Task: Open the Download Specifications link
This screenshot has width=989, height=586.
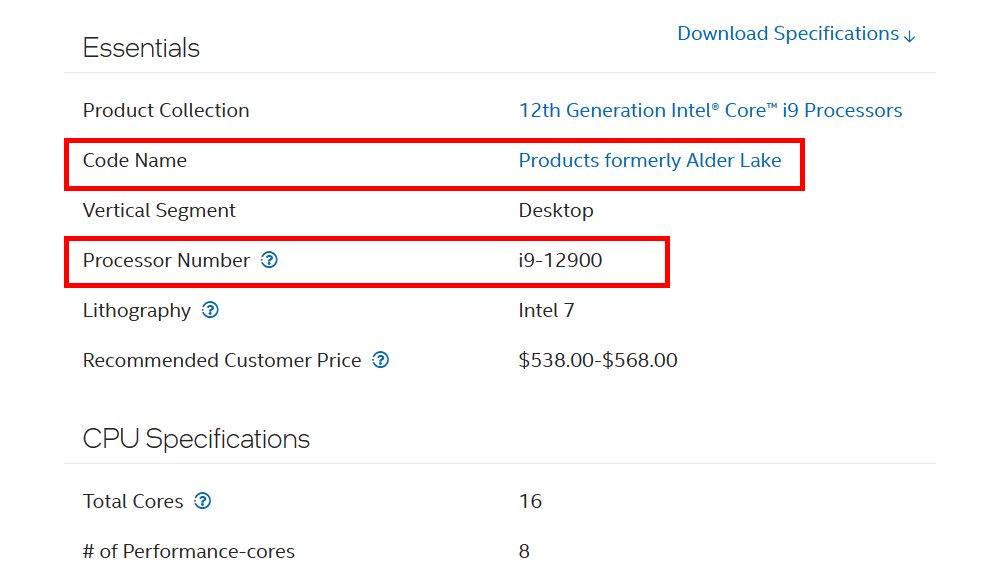Action: tap(796, 34)
